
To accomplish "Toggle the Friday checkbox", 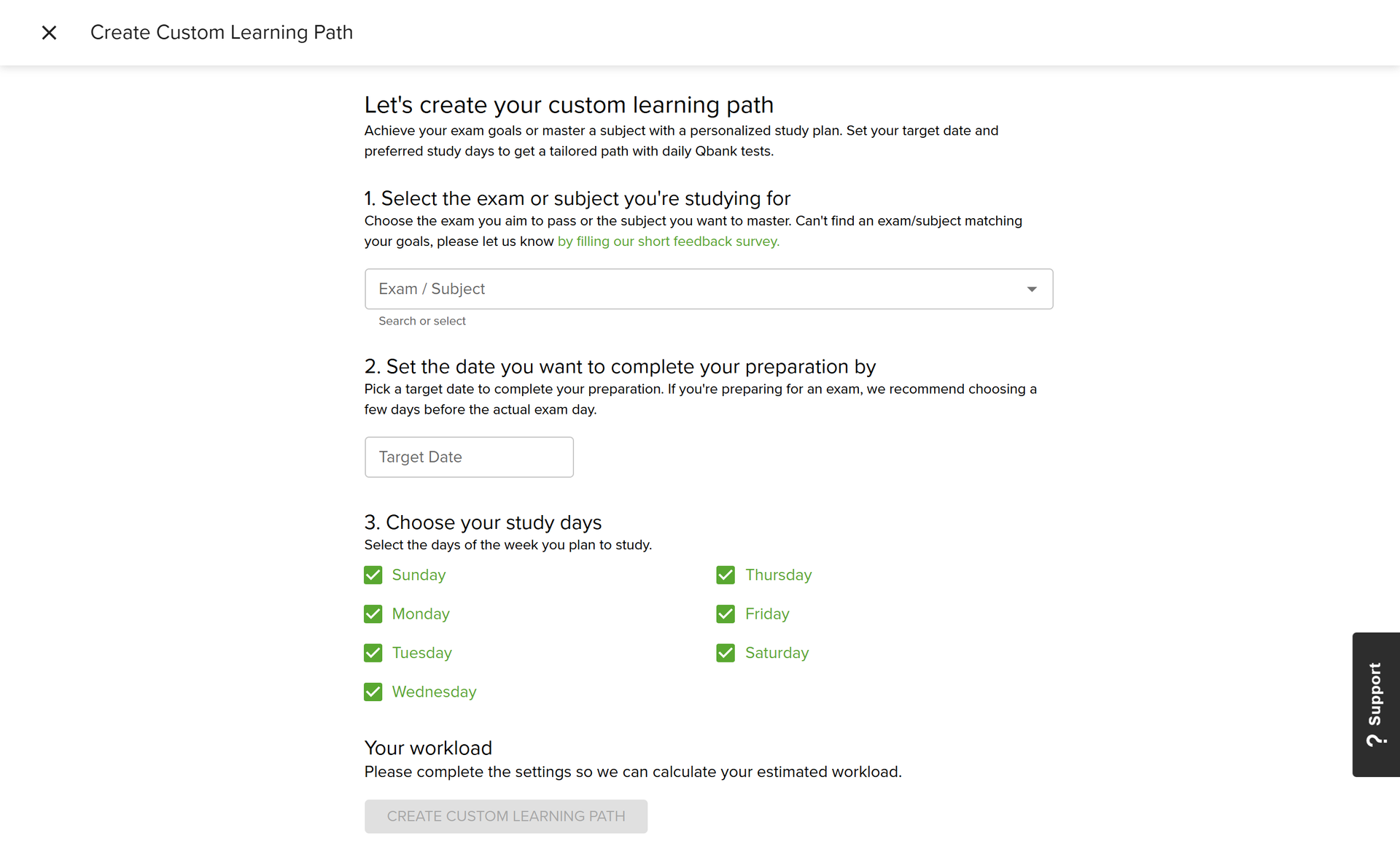I will tap(726, 614).
